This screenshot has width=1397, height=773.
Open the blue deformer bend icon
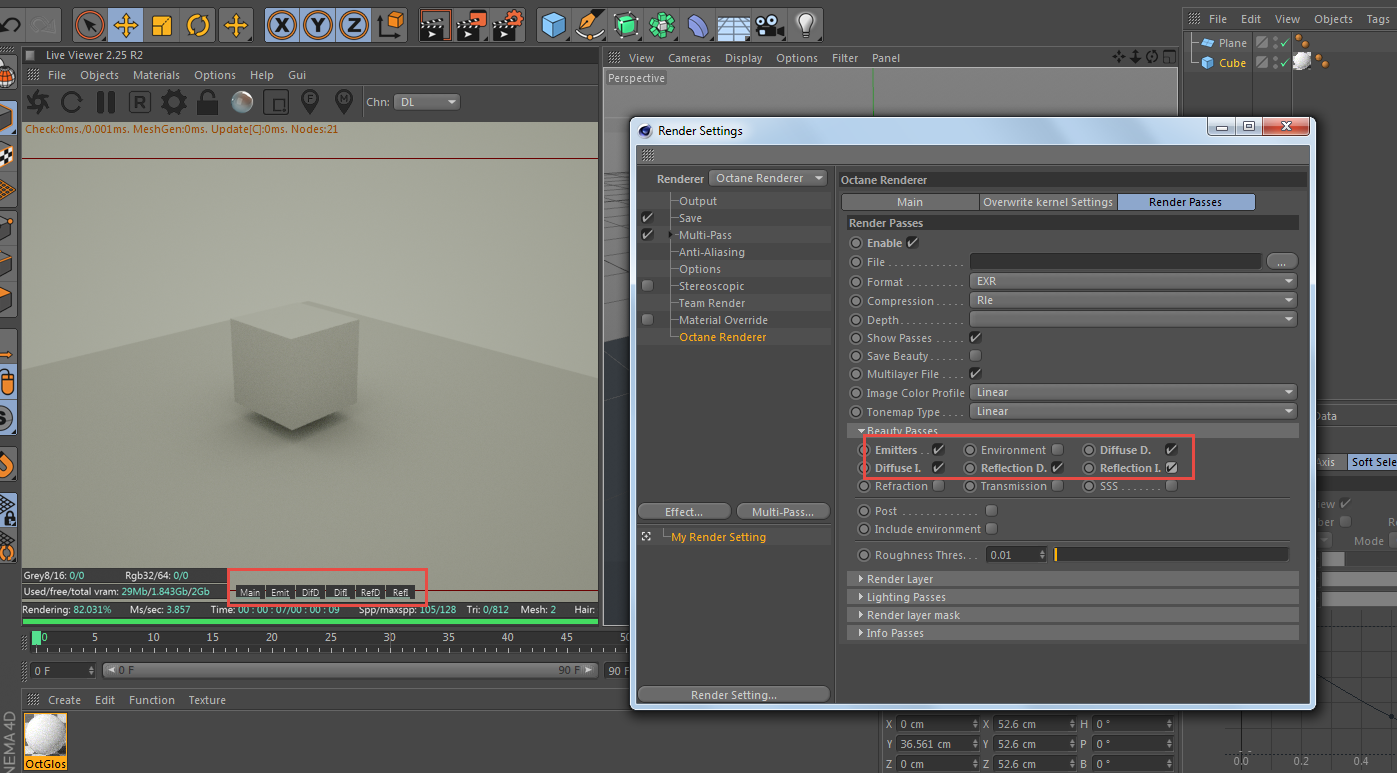point(697,24)
